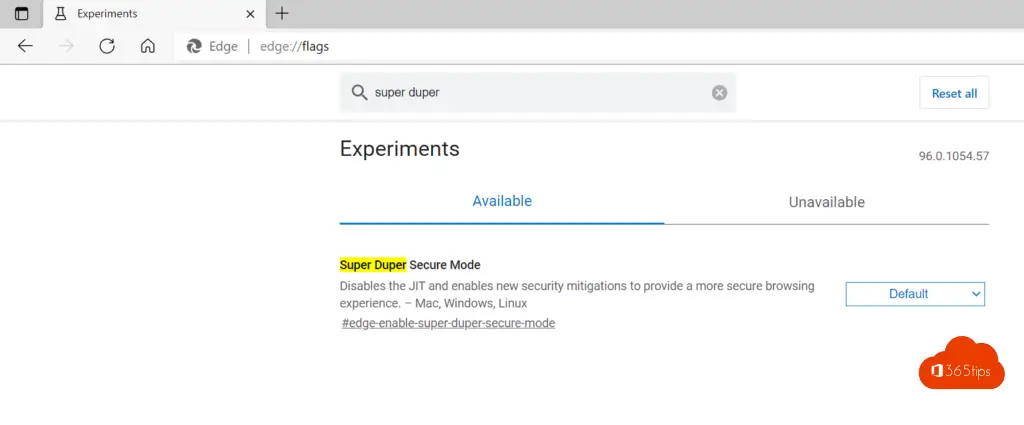Open the Default dropdown for Super Duper Secure Mode
This screenshot has width=1024, height=425.
(915, 294)
